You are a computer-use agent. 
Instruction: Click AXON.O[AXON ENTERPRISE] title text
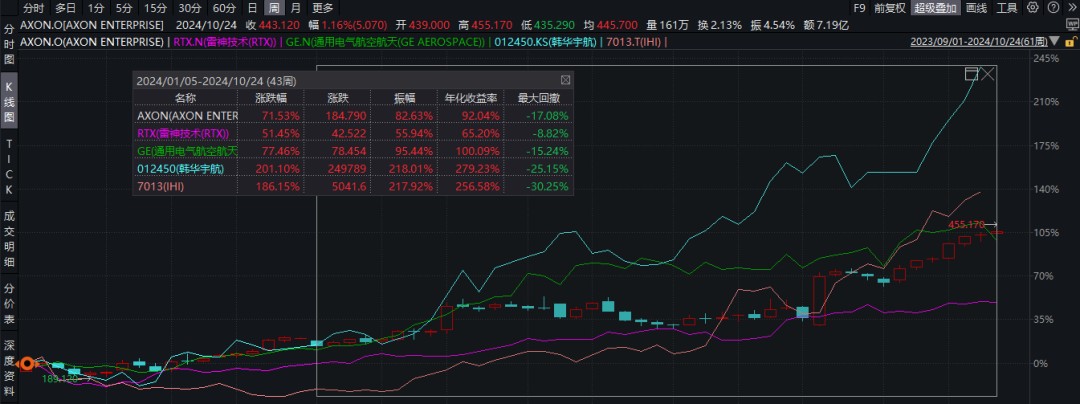tap(92, 25)
